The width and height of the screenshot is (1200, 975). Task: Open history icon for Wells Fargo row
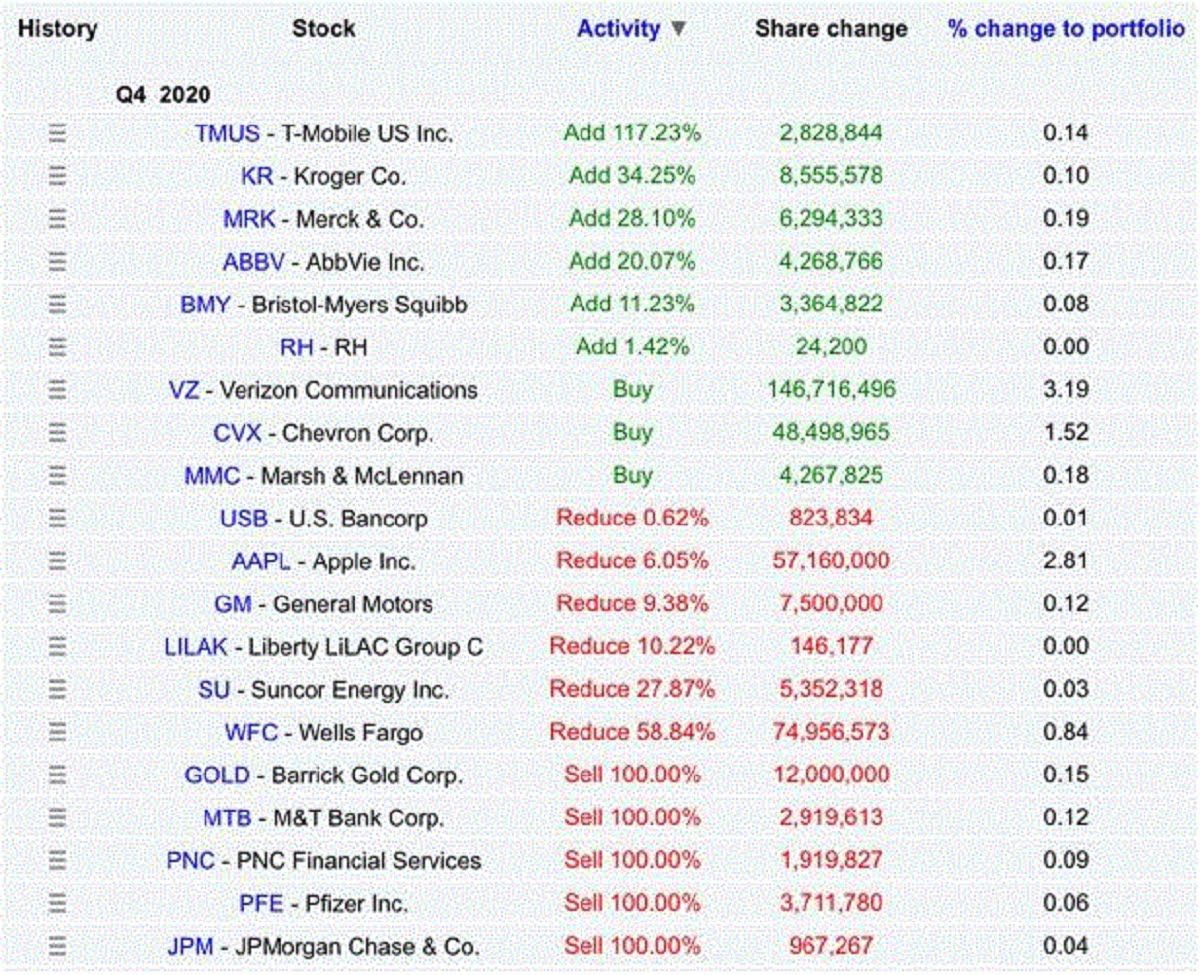pyautogui.click(x=58, y=732)
